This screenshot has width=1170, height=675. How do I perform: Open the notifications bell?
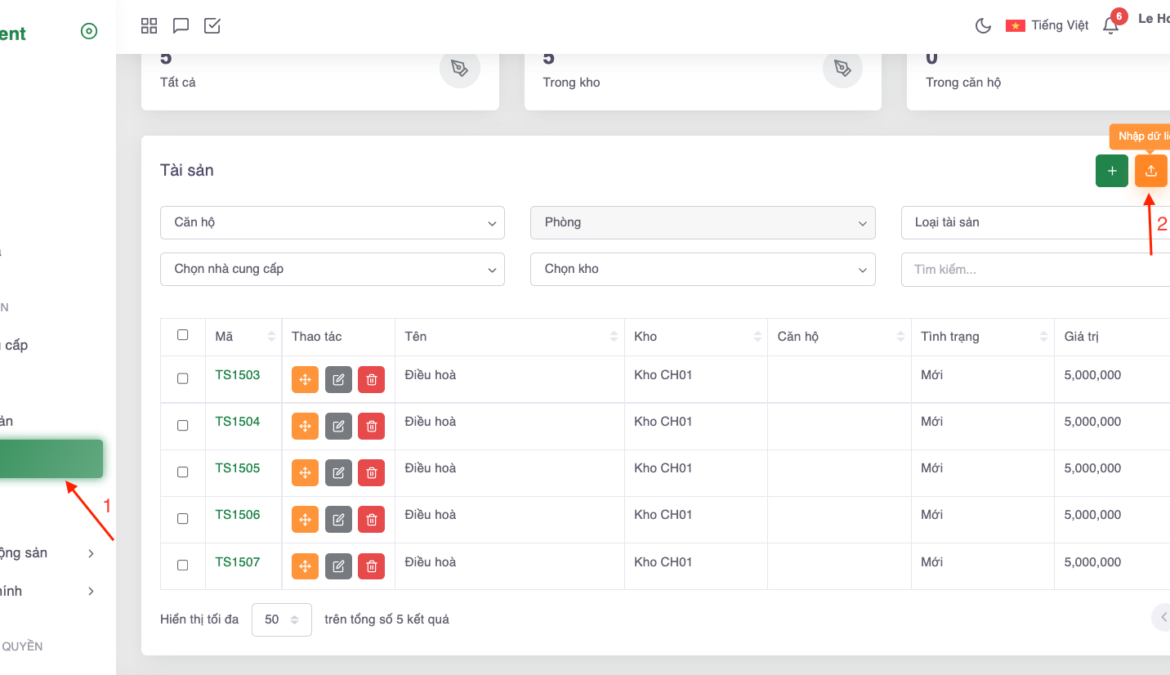[1111, 26]
